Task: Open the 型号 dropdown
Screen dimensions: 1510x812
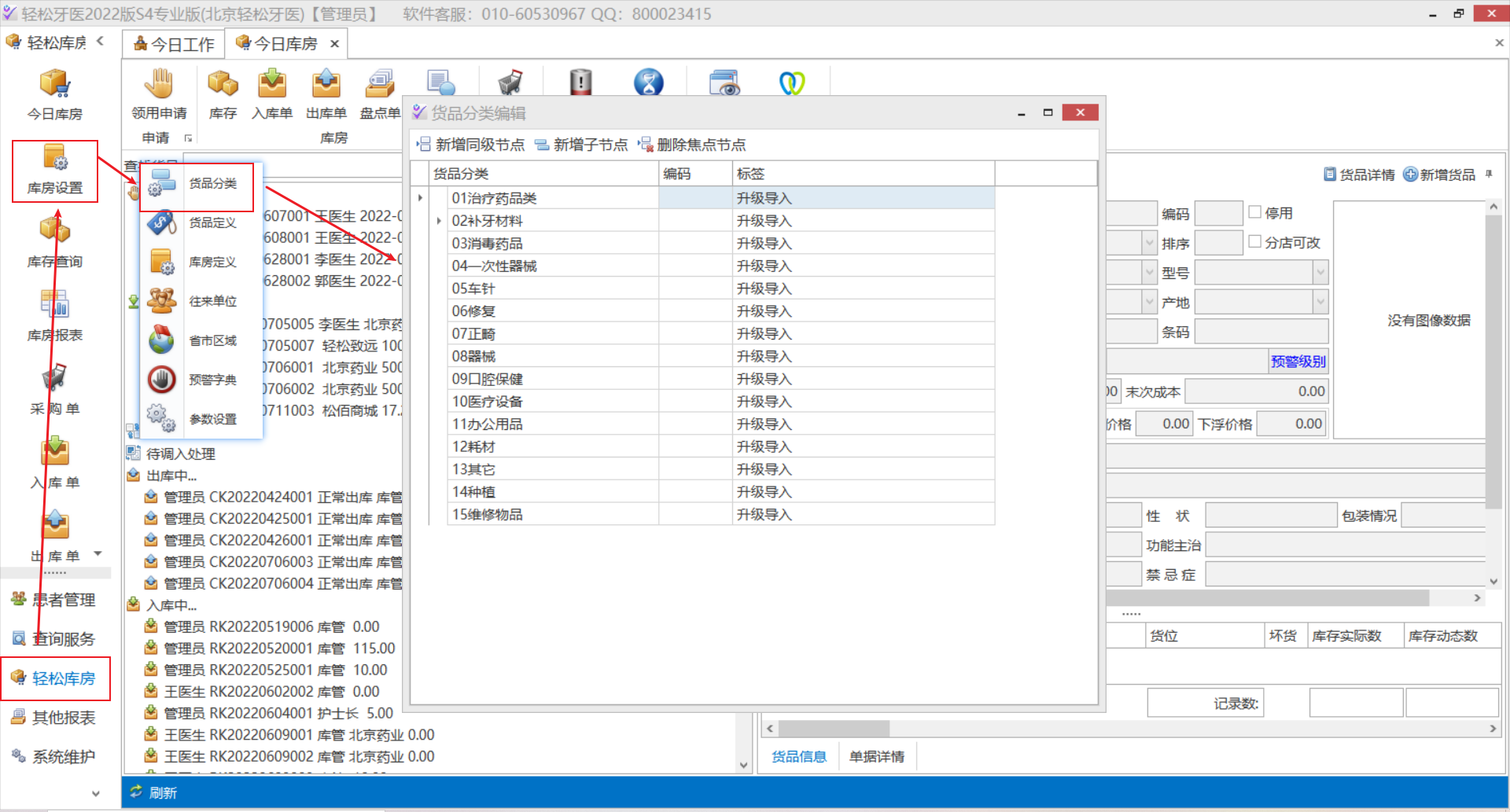Action: (1320, 273)
